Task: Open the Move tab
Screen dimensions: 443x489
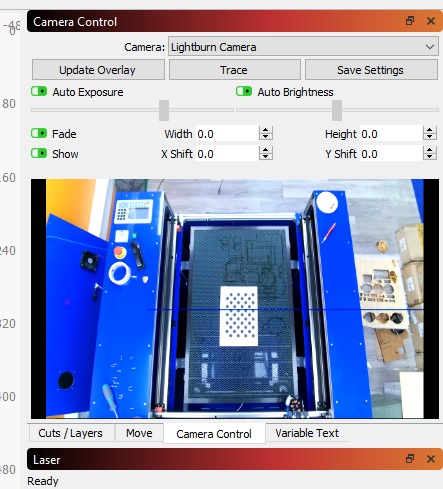Action: click(139, 433)
